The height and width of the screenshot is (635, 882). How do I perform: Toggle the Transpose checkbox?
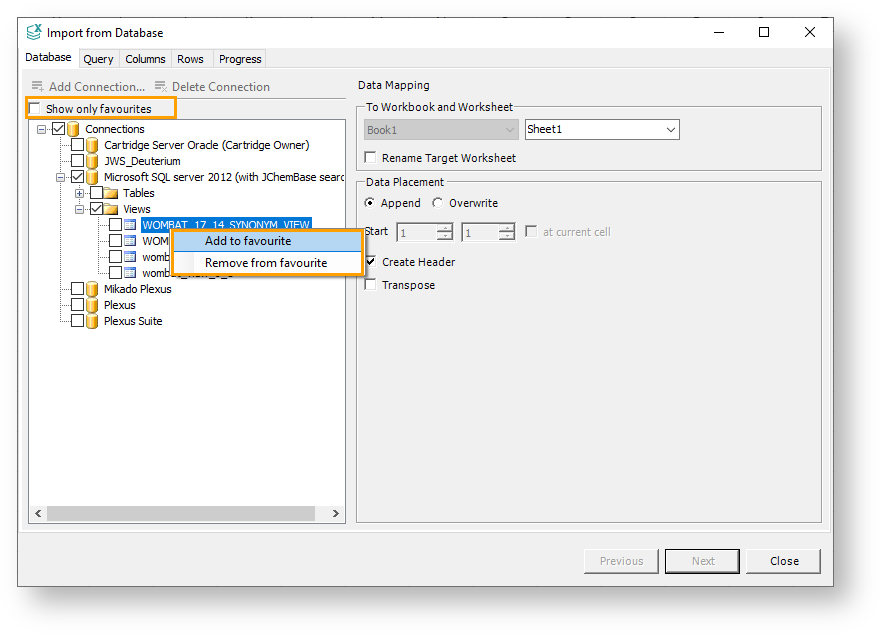pyautogui.click(x=371, y=285)
